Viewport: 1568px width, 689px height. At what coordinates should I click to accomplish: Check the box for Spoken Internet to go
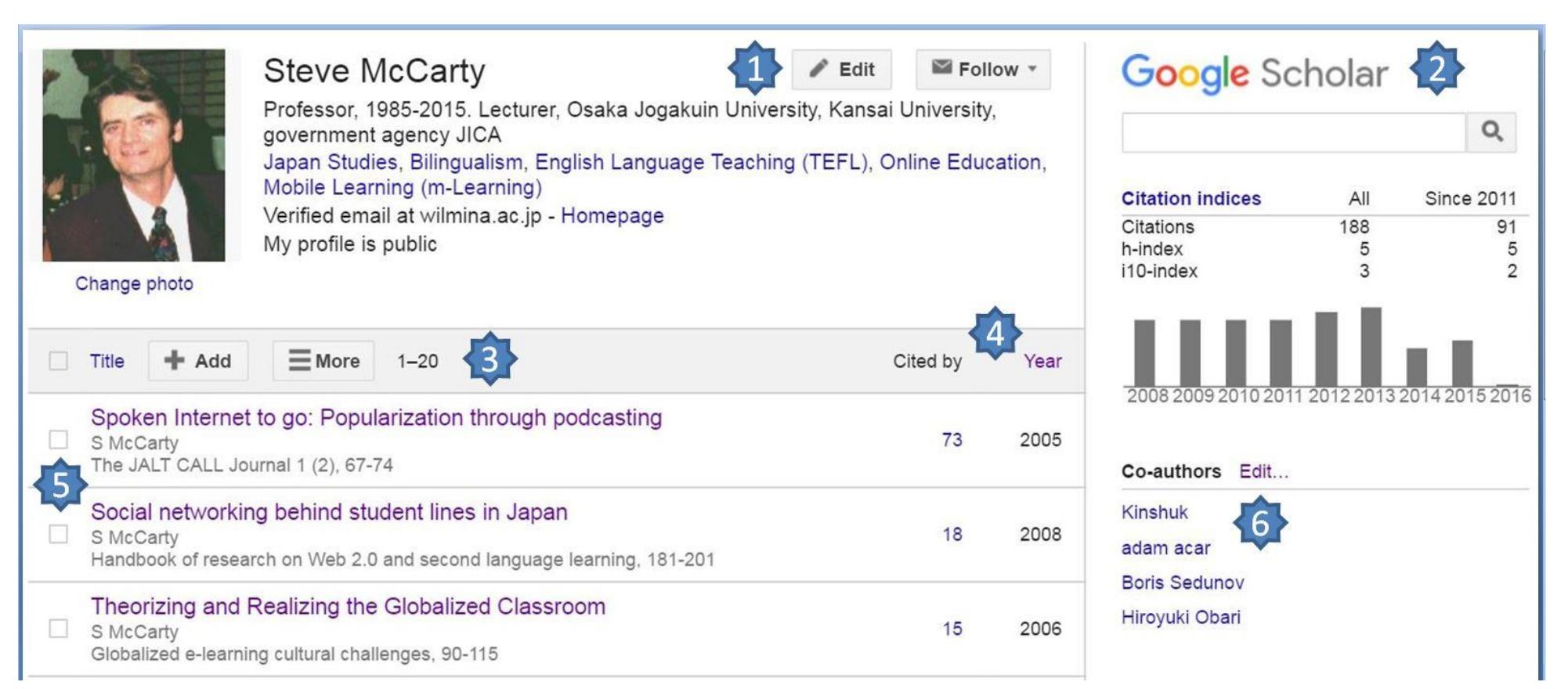click(x=58, y=439)
